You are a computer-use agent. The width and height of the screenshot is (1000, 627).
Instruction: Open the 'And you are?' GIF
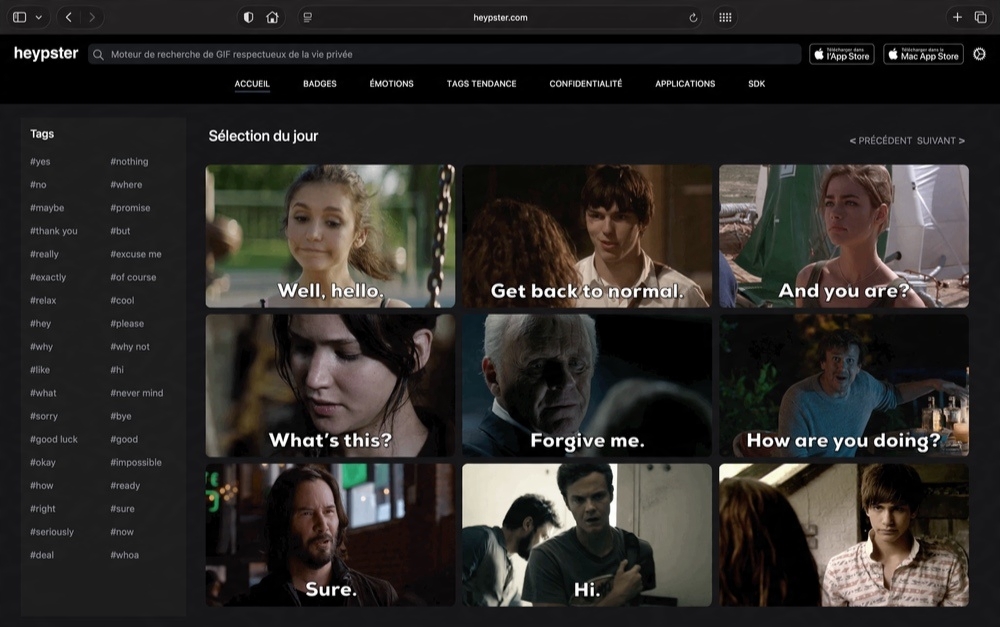tap(844, 236)
